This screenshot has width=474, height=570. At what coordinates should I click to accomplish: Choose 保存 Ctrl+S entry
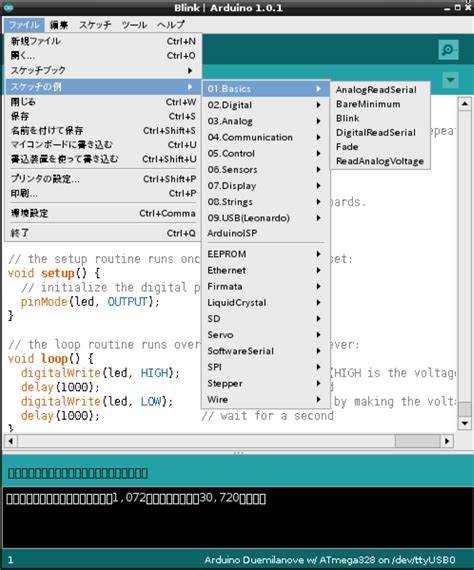coord(103,116)
